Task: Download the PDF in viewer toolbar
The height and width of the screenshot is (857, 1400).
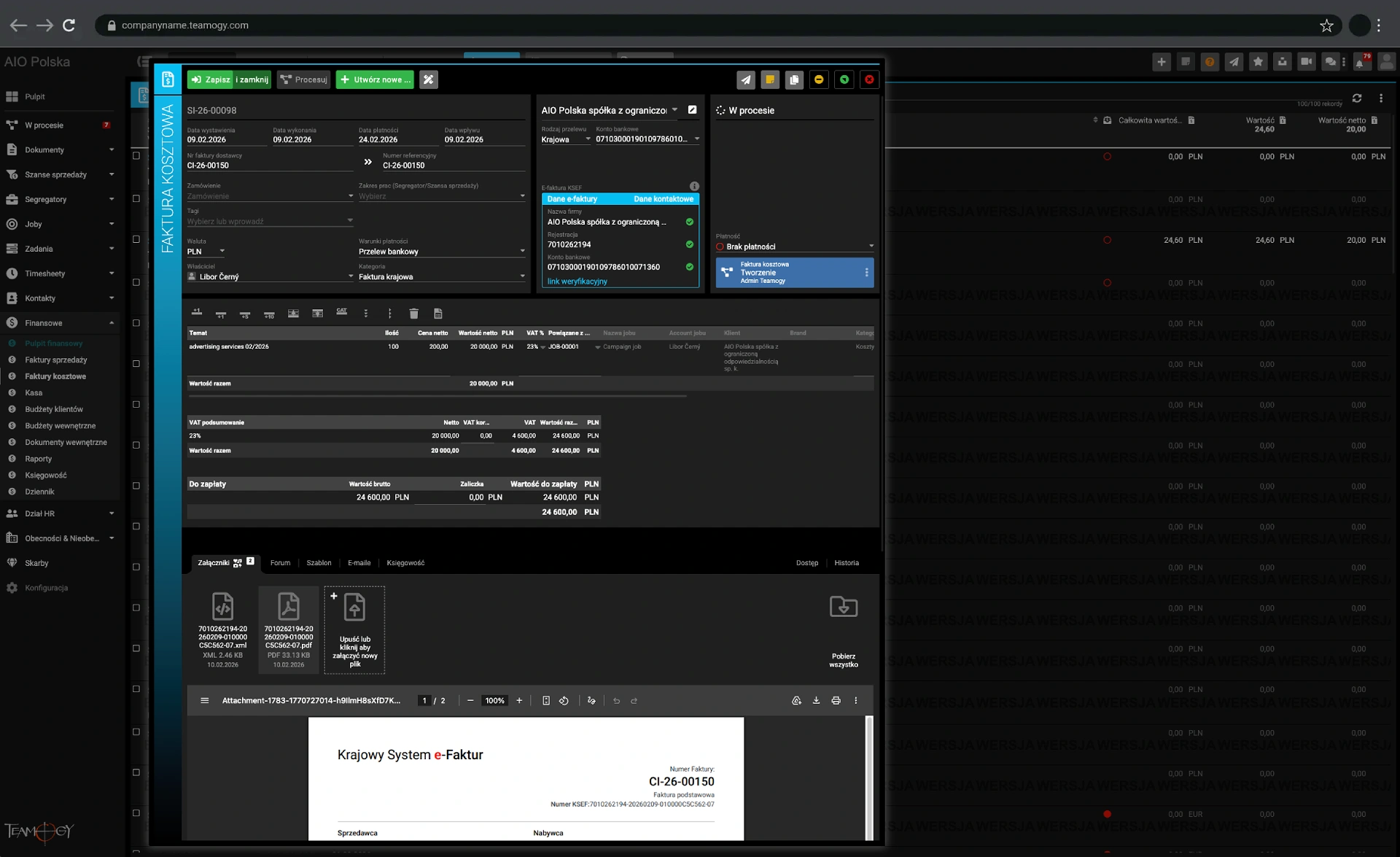Action: click(x=816, y=700)
